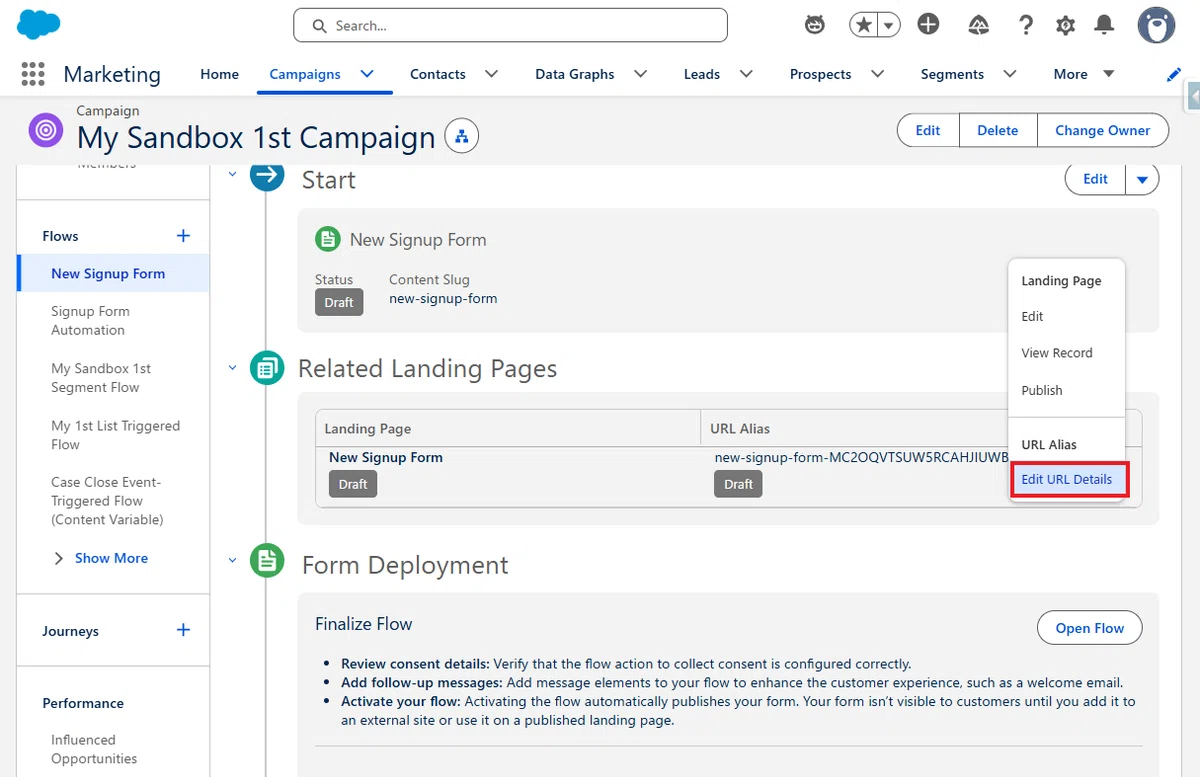This screenshot has height=777, width=1200.
Task: Open the campaign hierarchy icon
Action: tap(462, 137)
